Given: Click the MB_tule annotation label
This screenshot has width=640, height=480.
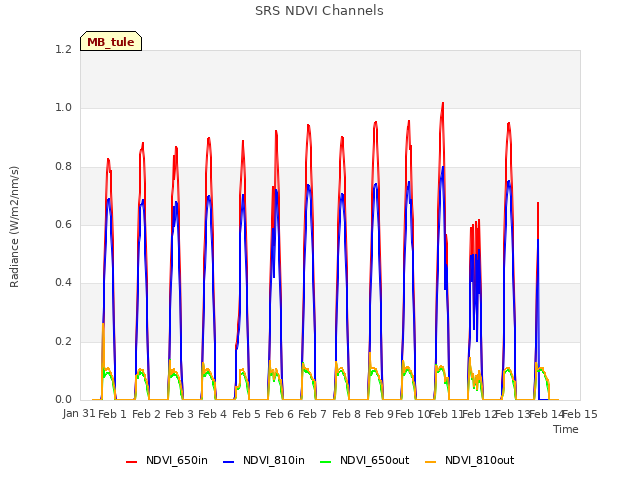Looking at the screenshot, I should click(x=111, y=41).
